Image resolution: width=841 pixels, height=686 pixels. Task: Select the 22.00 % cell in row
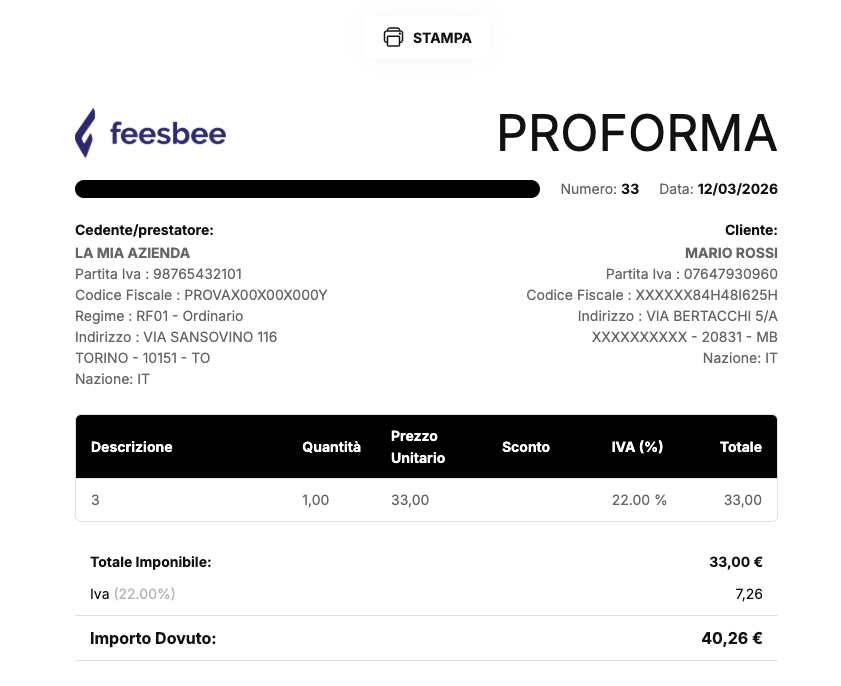pos(639,500)
